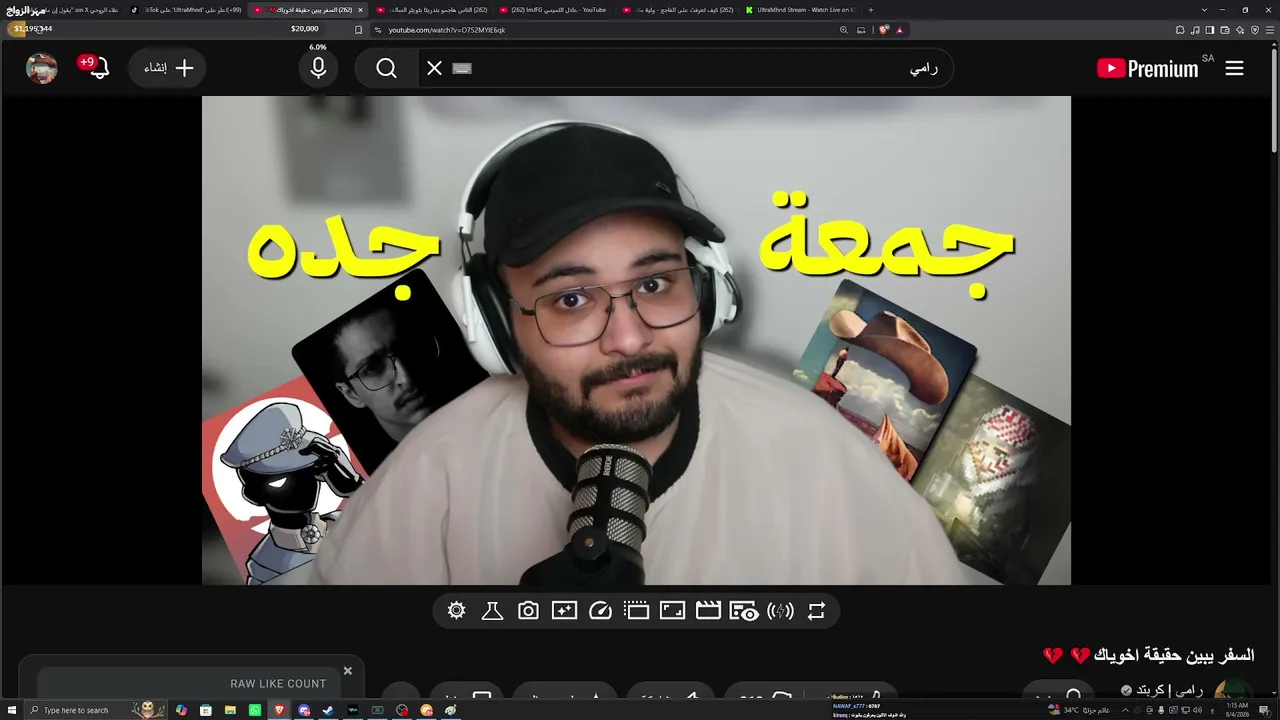
Task: Click the إنشاء create button
Action: pos(167,68)
